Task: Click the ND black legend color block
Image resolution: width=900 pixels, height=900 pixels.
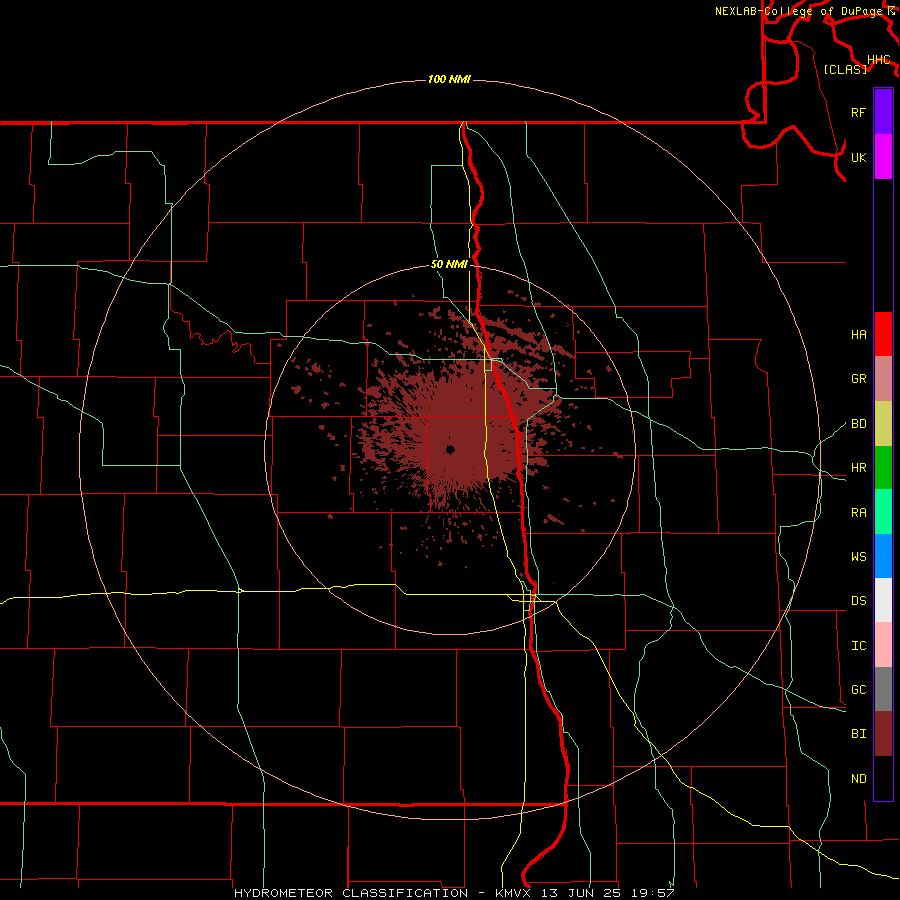Action: [883, 778]
